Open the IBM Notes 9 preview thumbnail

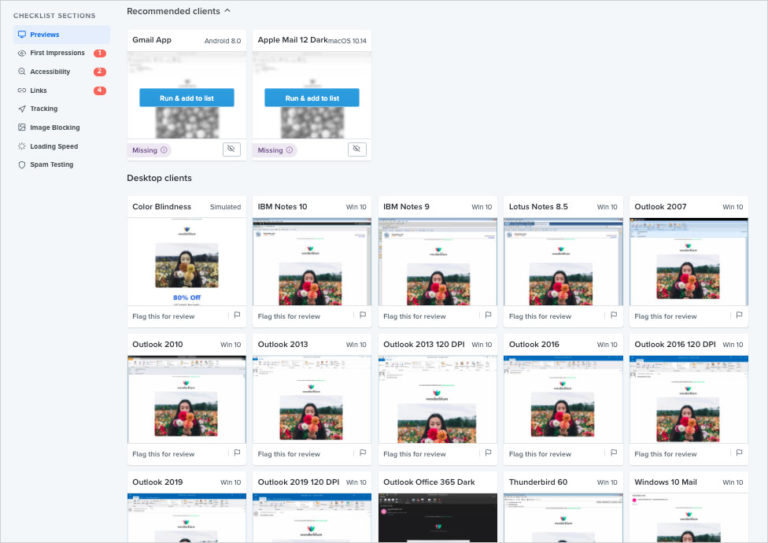click(x=438, y=262)
